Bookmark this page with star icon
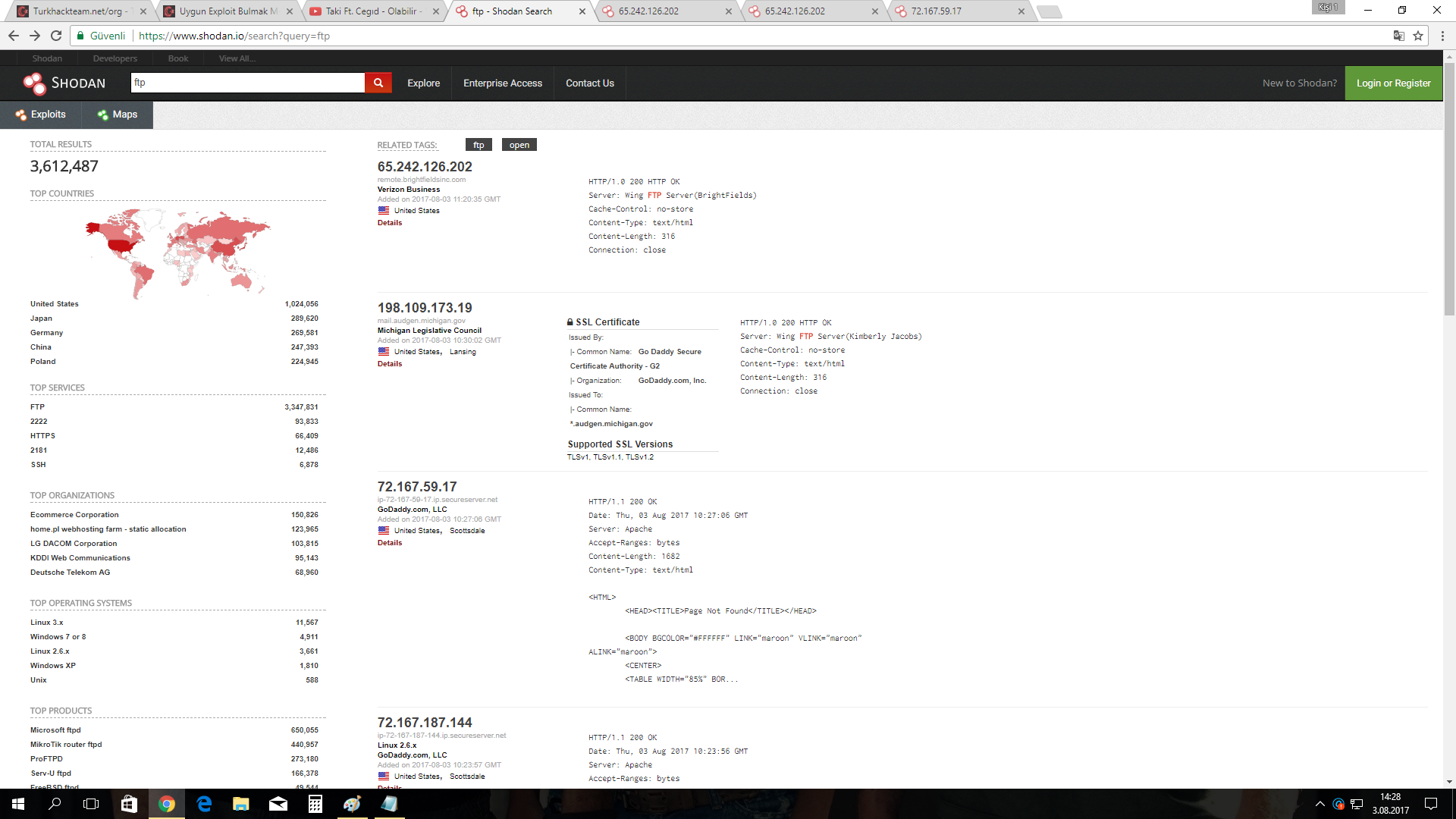This screenshot has width=1456, height=819. tap(1418, 36)
